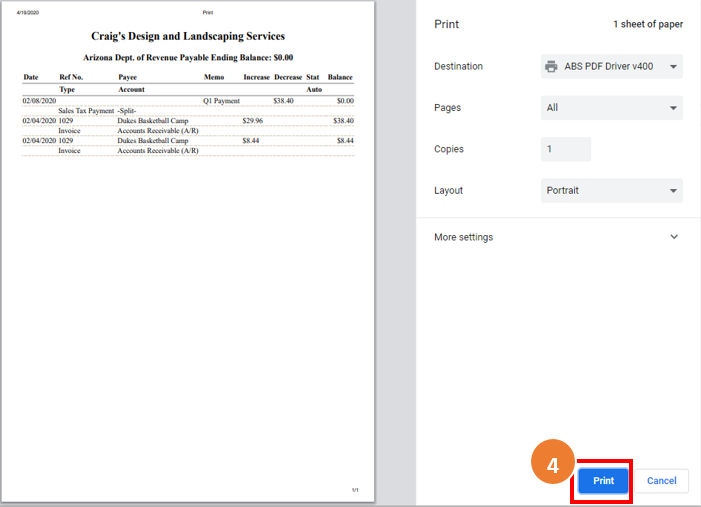701x507 pixels.
Task: Cancel the print dialog
Action: pyautogui.click(x=661, y=481)
